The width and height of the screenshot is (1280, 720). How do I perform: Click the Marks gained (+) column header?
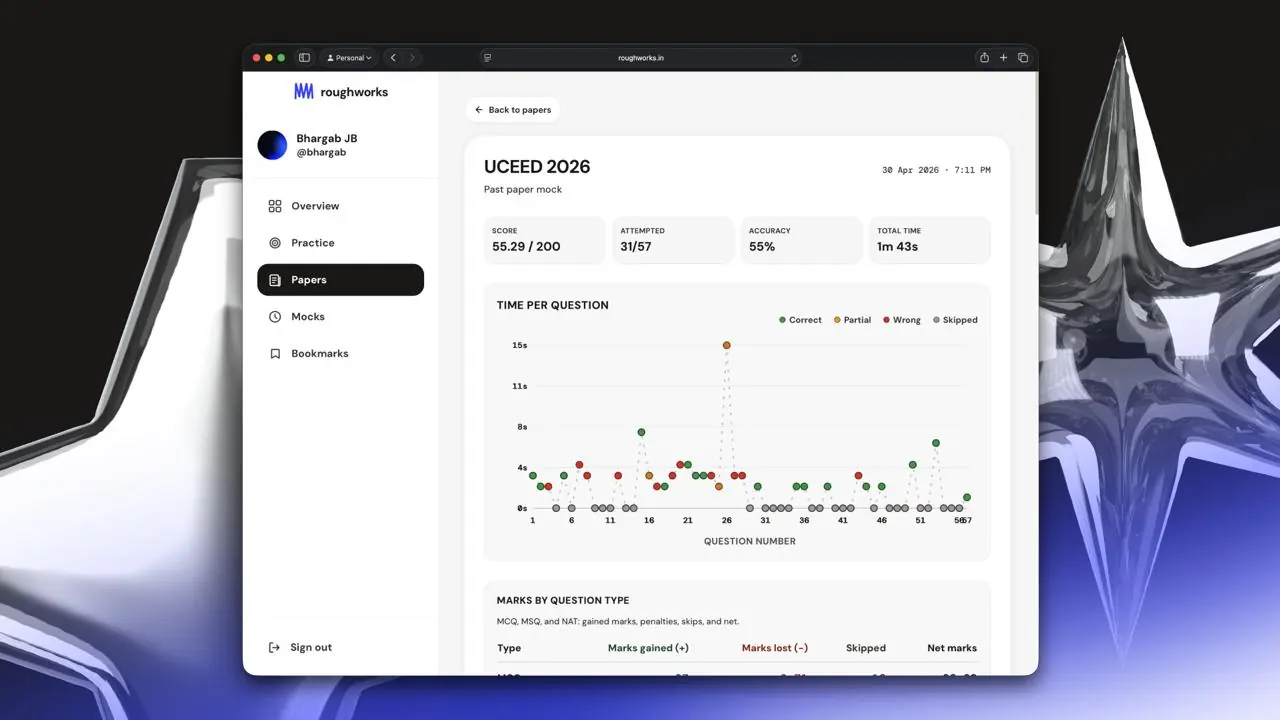(648, 648)
